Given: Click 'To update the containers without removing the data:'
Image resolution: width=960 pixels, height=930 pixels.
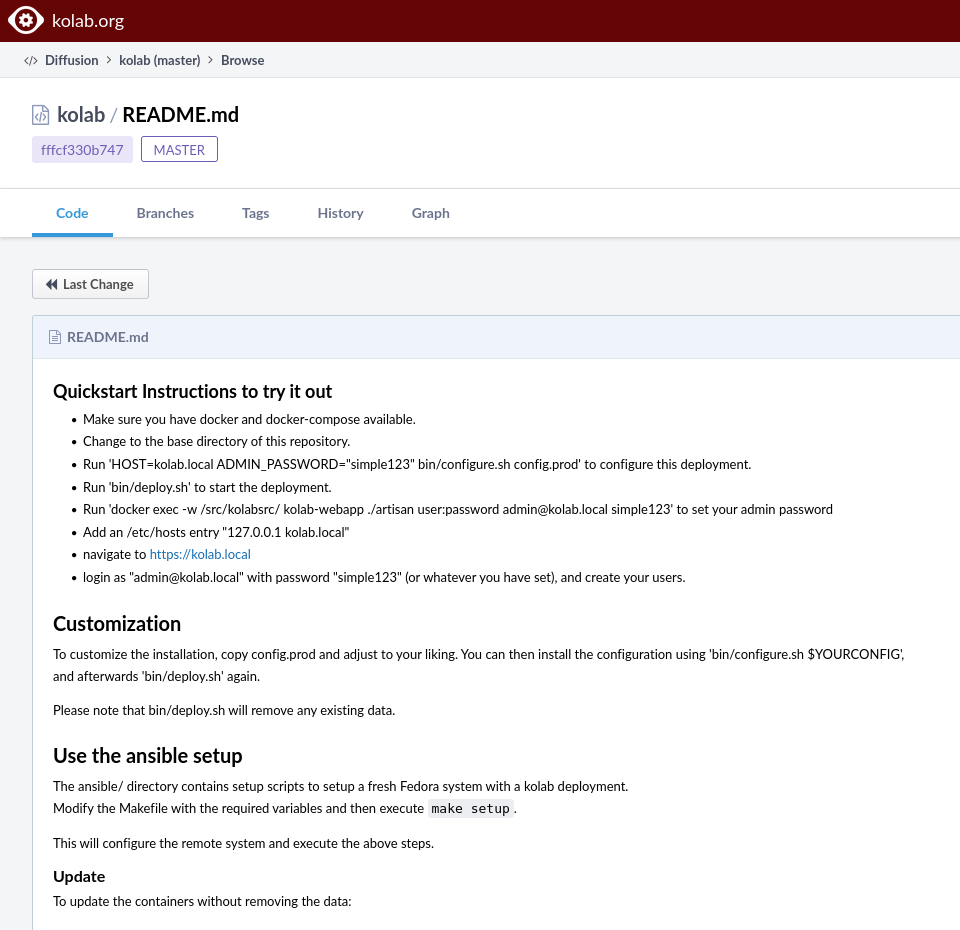Looking at the screenshot, I should [x=202, y=902].
